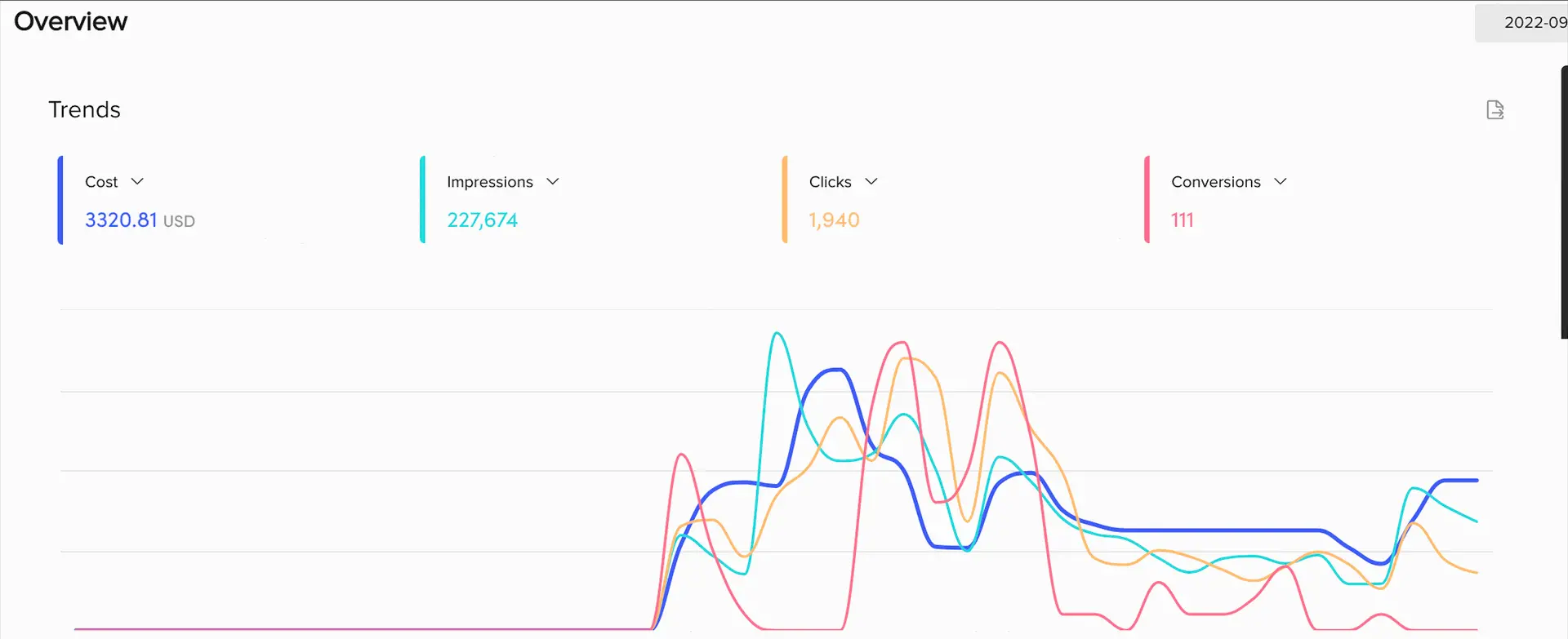This screenshot has width=1568, height=639.
Task: Click the vertical scrollbar on right edge
Action: click(1564, 202)
